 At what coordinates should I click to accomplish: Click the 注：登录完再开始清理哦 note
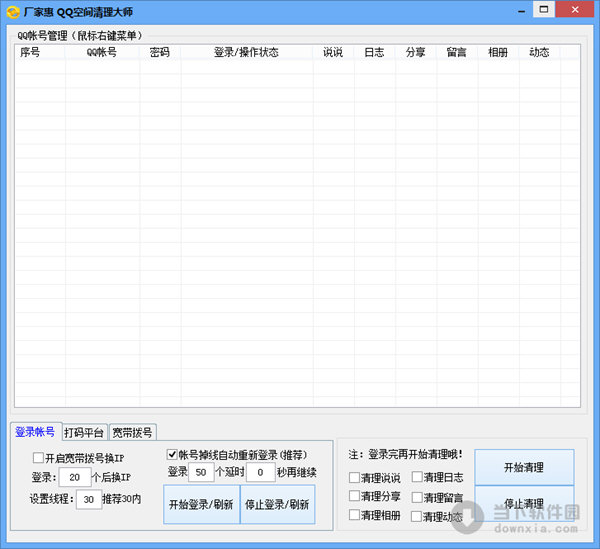click(x=406, y=455)
